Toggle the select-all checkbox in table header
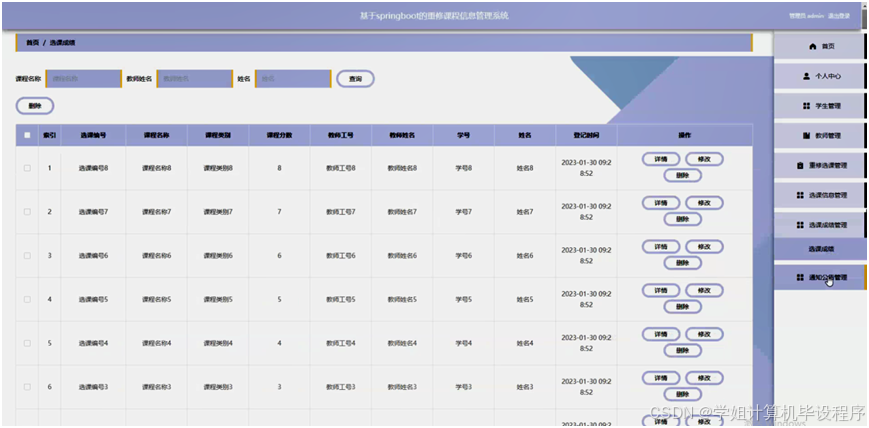The image size is (869, 428). point(27,135)
